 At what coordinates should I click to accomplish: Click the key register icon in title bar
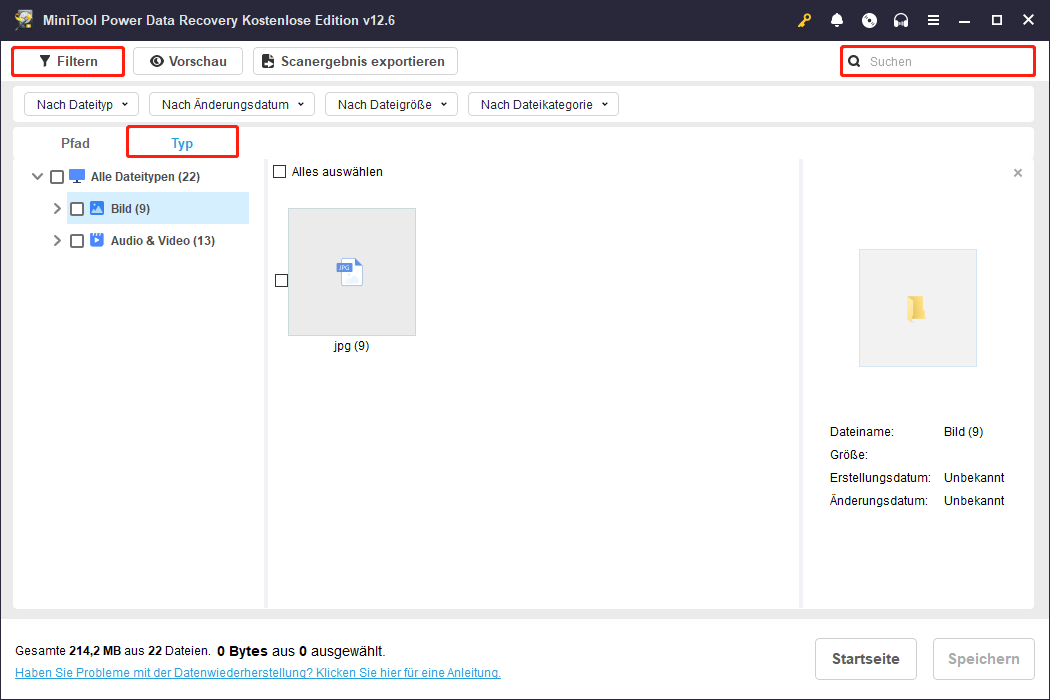pos(805,20)
